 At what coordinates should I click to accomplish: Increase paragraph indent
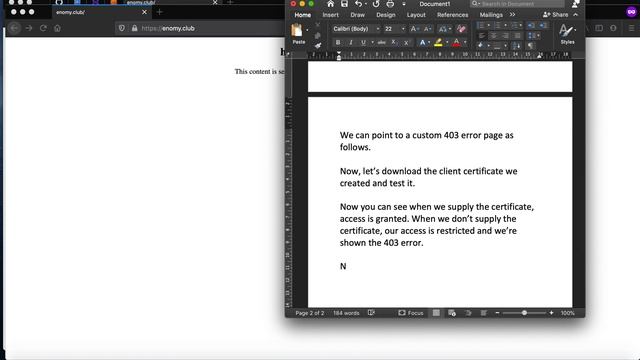pyautogui.click(x=543, y=25)
